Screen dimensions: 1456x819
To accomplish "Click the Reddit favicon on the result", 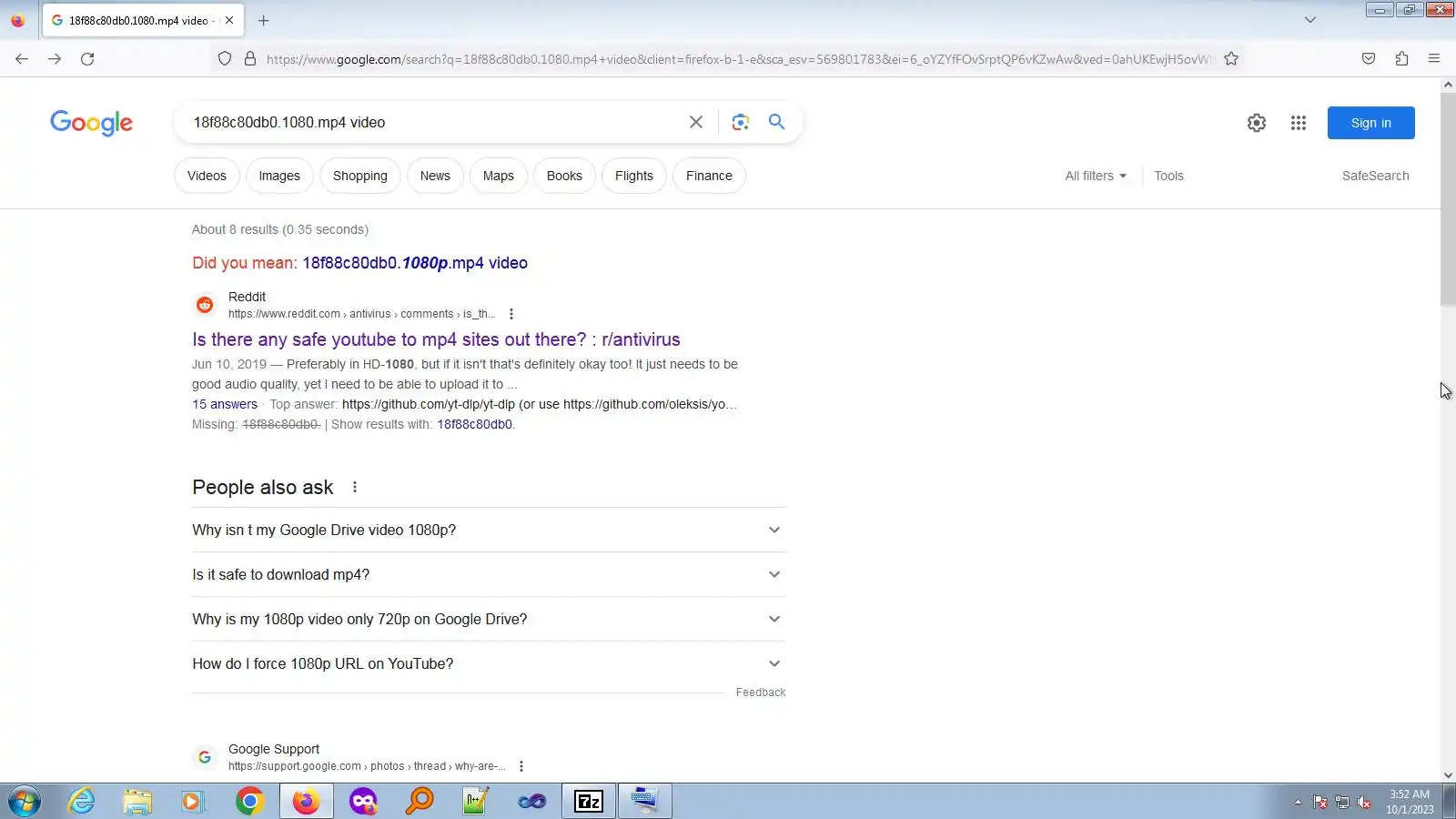I will tap(205, 305).
